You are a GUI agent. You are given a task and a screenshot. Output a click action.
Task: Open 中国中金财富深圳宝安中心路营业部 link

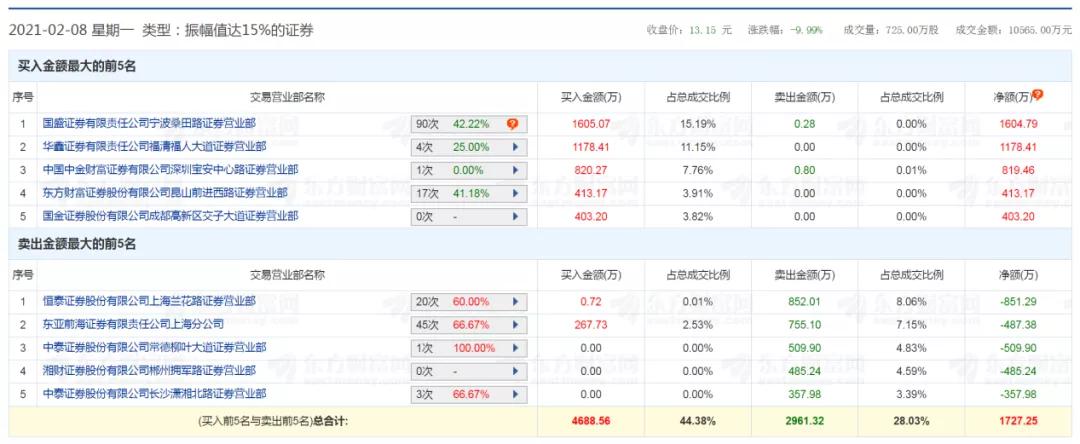170,170
